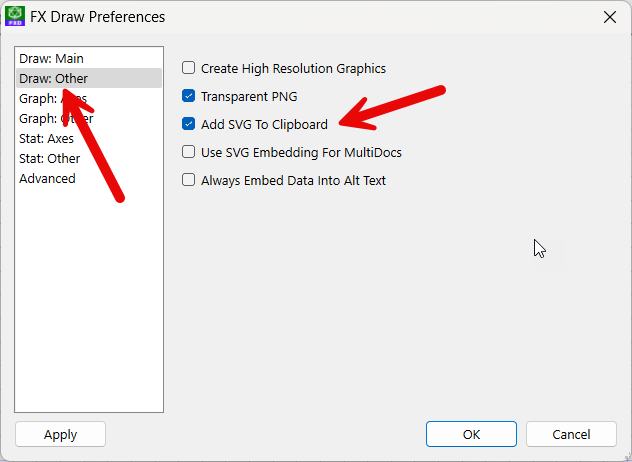The image size is (632, 462).
Task: Select the Draw: Other category
Action: pyautogui.click(x=89, y=78)
